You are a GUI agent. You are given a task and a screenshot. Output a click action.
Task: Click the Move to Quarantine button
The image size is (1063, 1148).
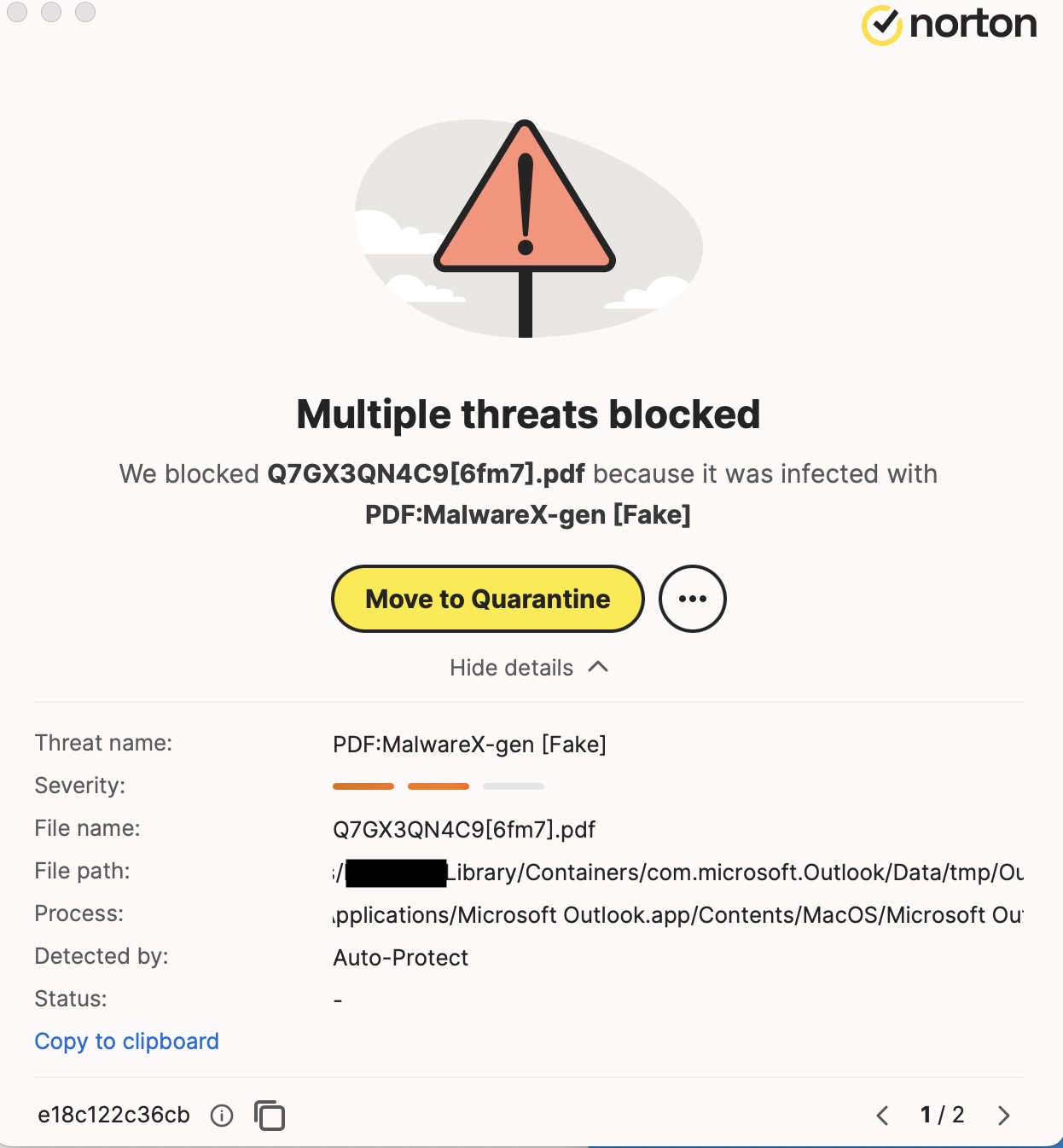point(487,599)
